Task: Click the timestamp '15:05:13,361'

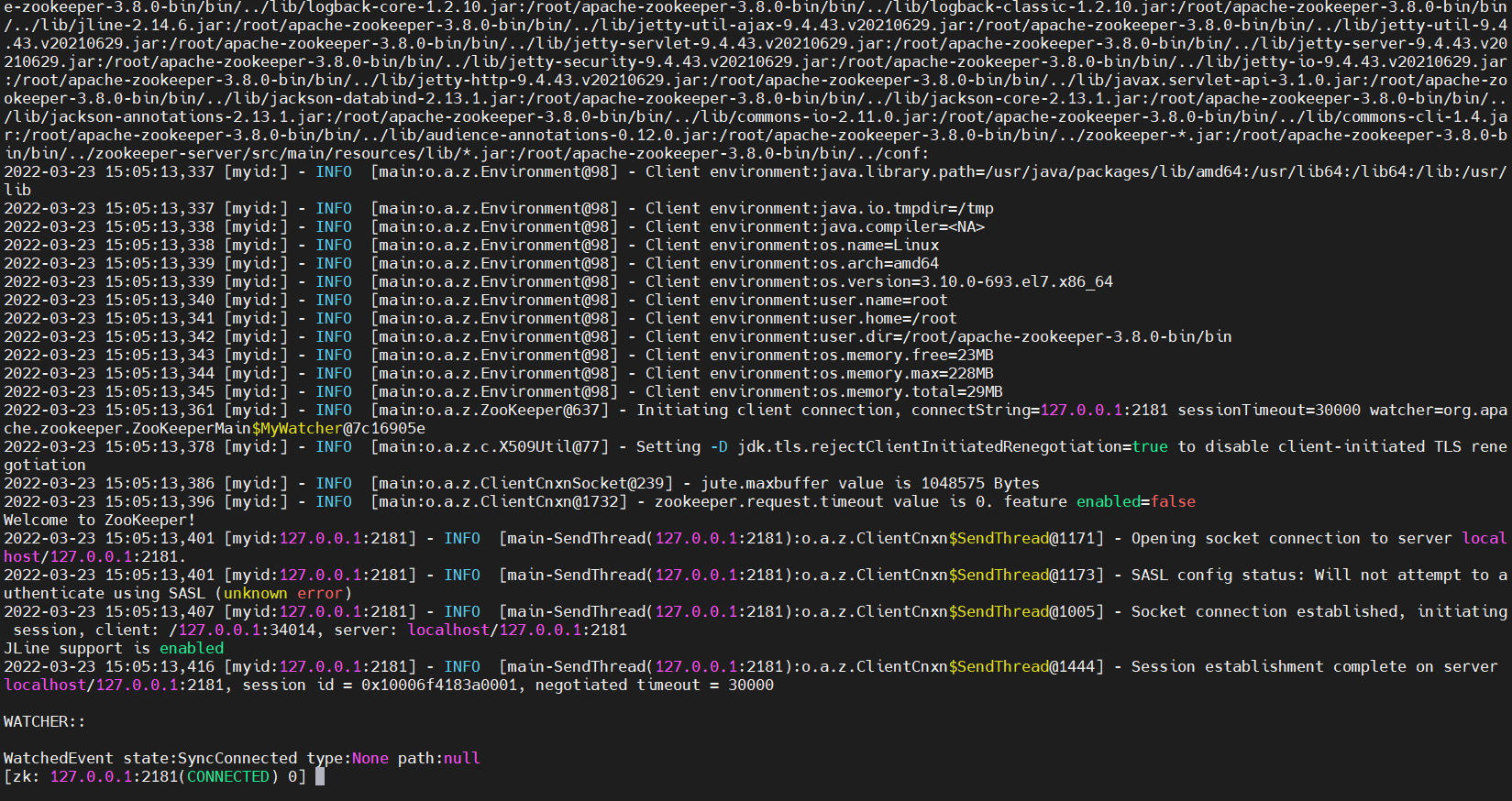Action: (160, 410)
